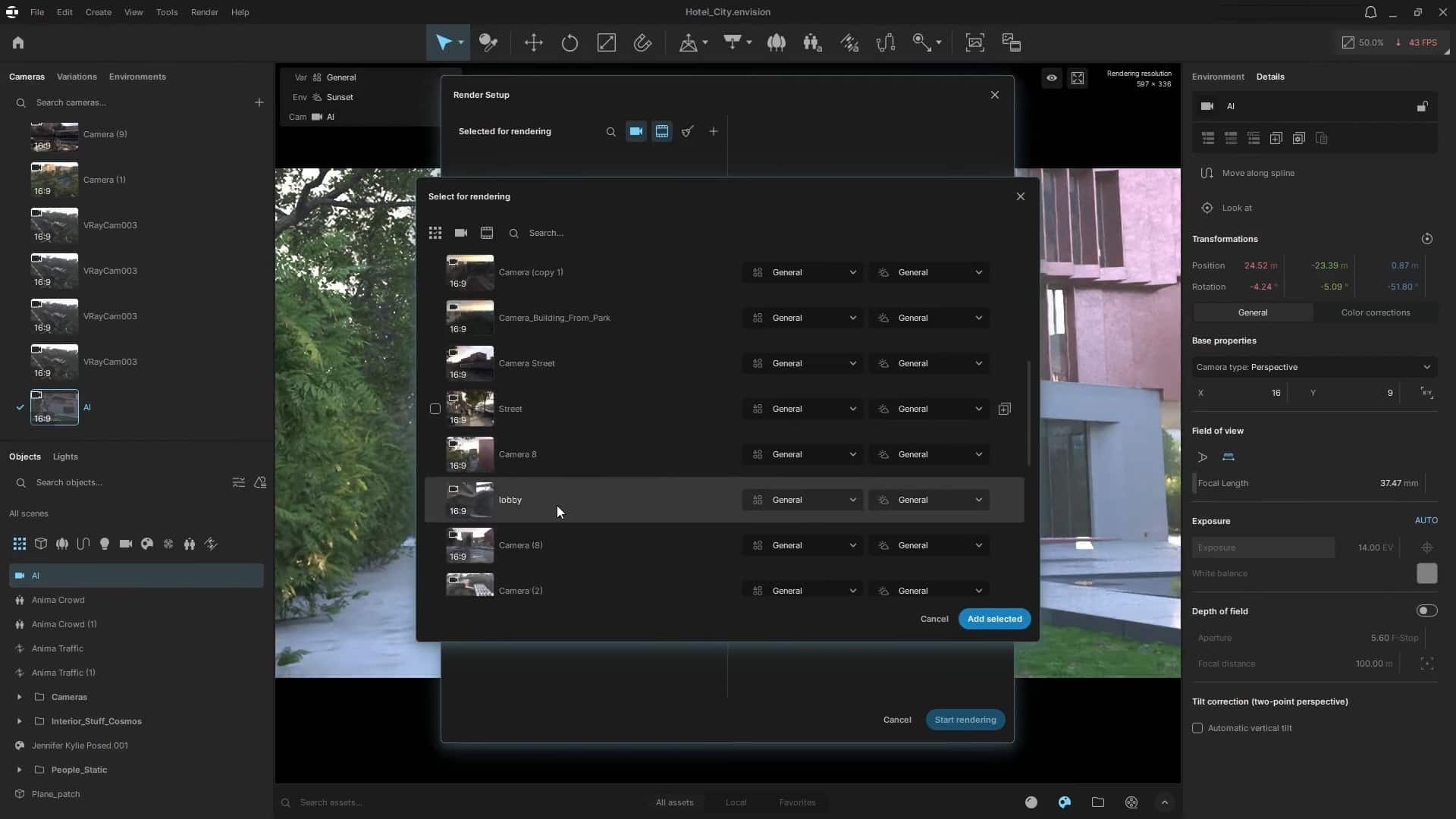Open objects filter options icon
Screen dimensions: 1456x819
tap(239, 482)
